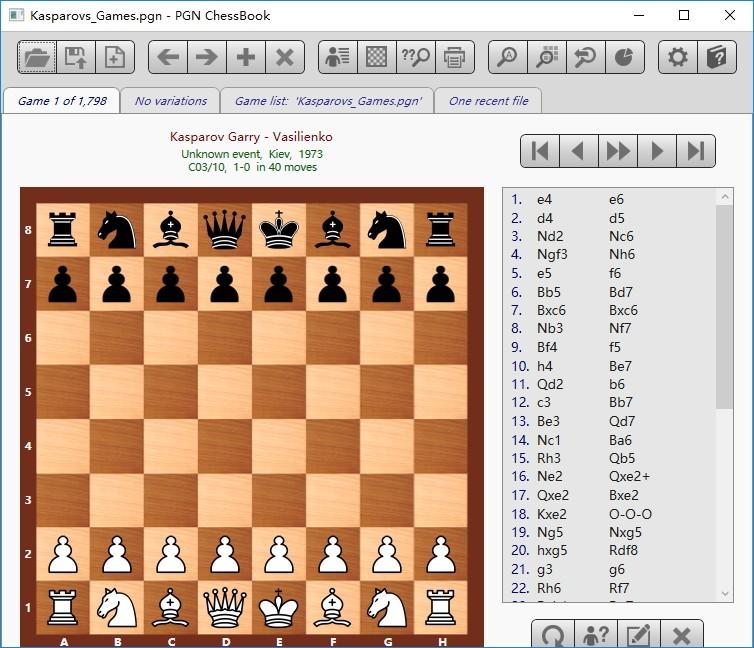Click the black knight on g8
The image size is (754, 648).
coord(387,230)
